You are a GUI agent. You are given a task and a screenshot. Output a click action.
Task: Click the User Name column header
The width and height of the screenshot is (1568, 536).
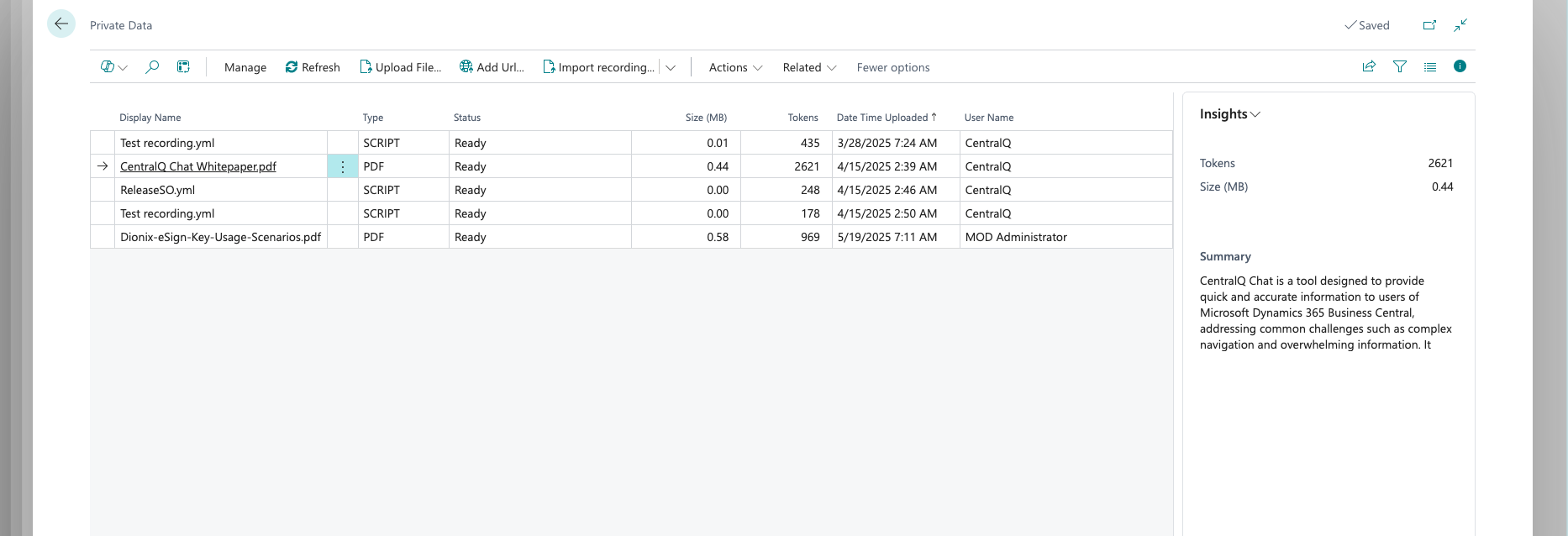[989, 118]
